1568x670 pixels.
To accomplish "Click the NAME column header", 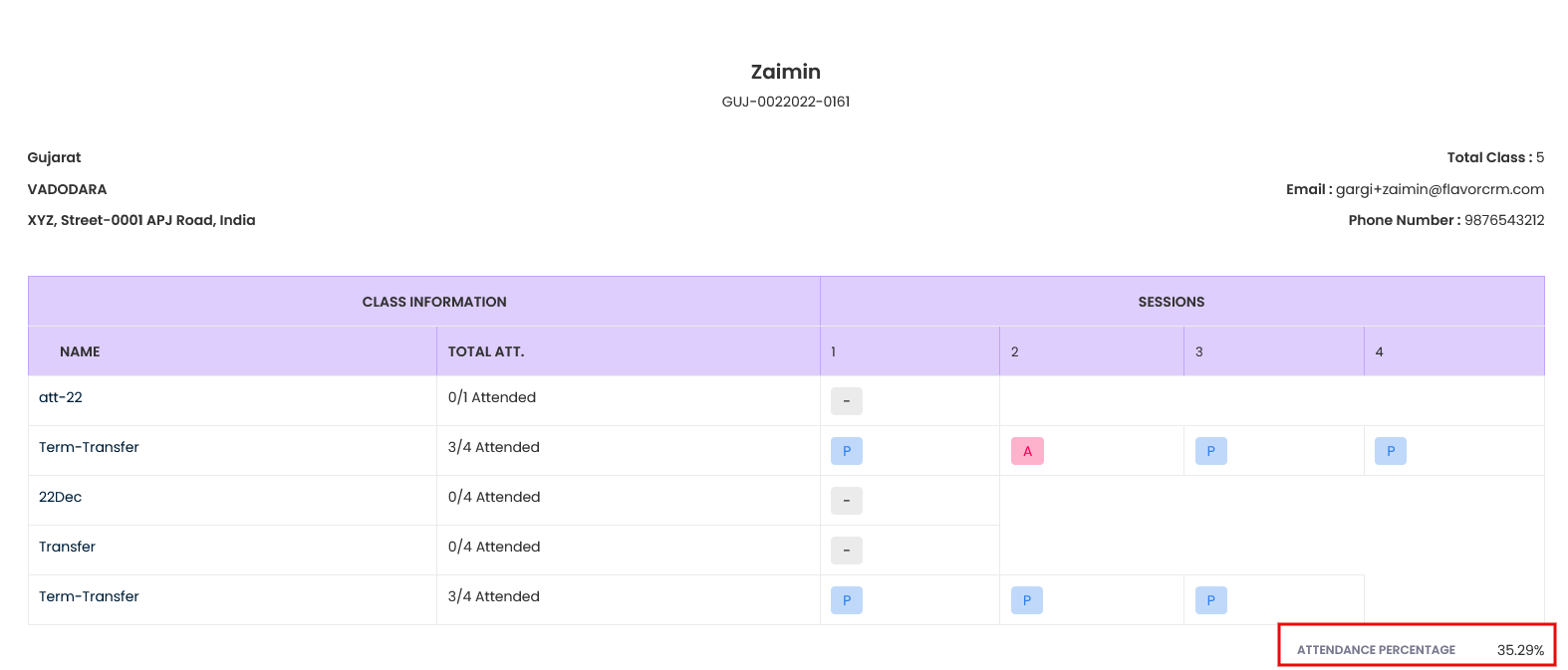I will click(x=80, y=351).
